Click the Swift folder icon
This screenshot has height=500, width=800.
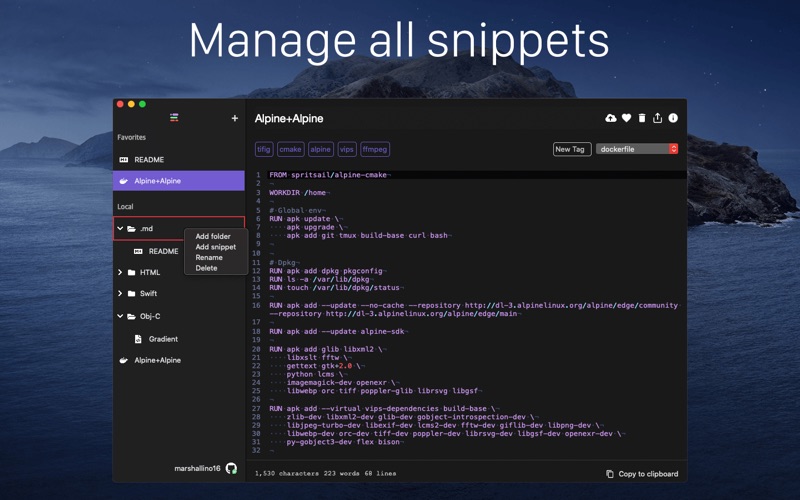point(132,293)
